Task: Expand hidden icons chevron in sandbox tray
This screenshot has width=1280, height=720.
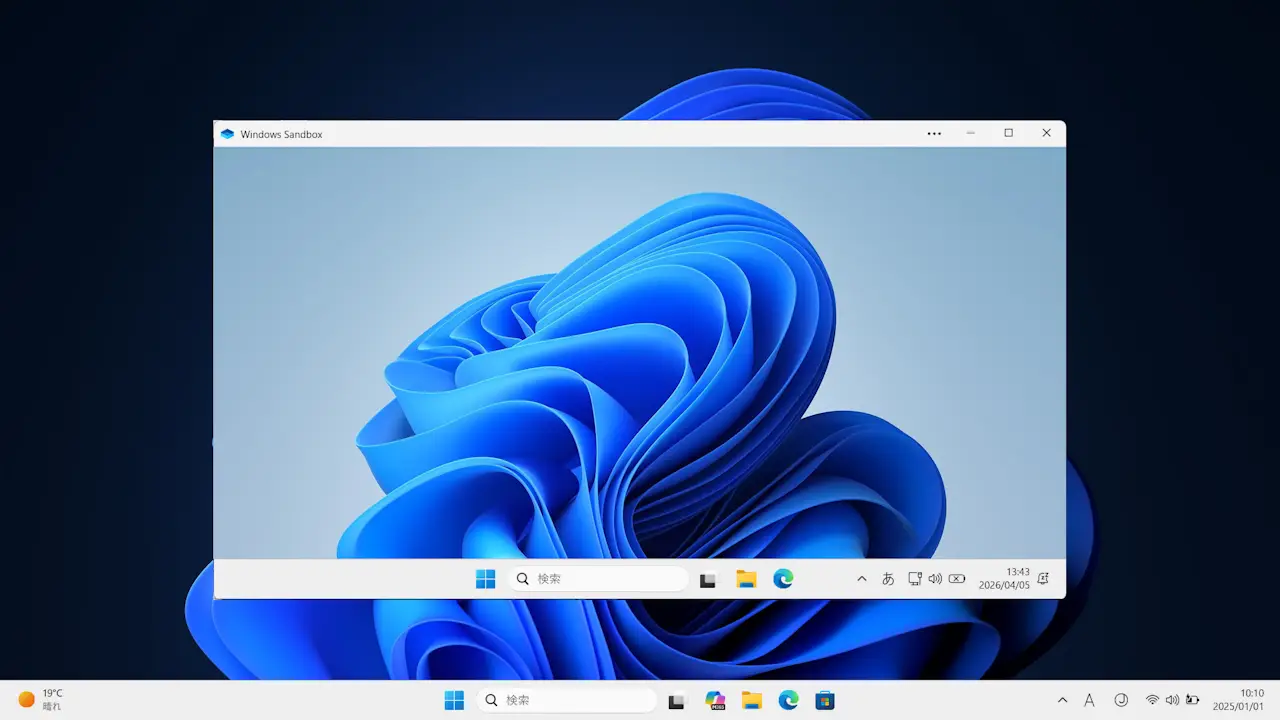Action: coord(861,578)
